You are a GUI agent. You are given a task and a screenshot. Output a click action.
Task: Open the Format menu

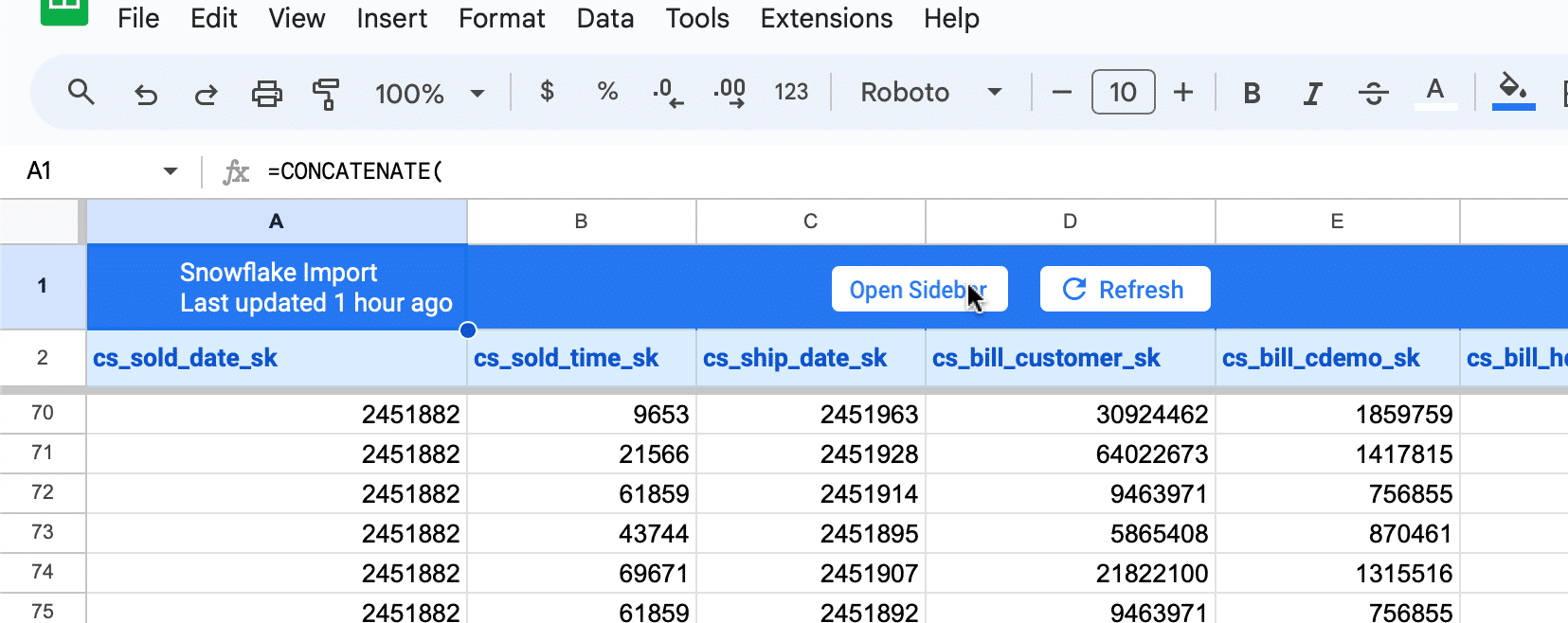coord(502,18)
